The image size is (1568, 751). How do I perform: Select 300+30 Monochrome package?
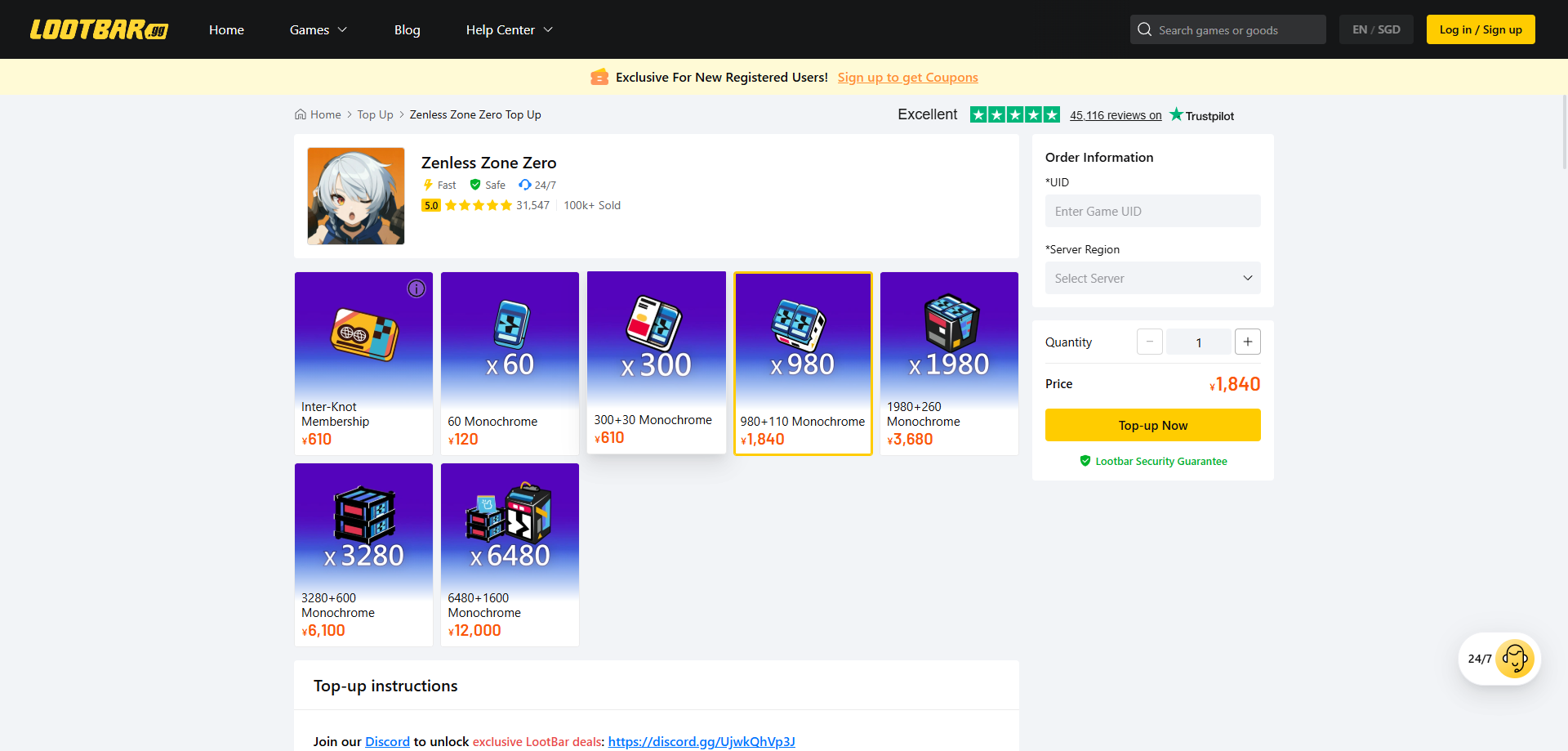[657, 362]
